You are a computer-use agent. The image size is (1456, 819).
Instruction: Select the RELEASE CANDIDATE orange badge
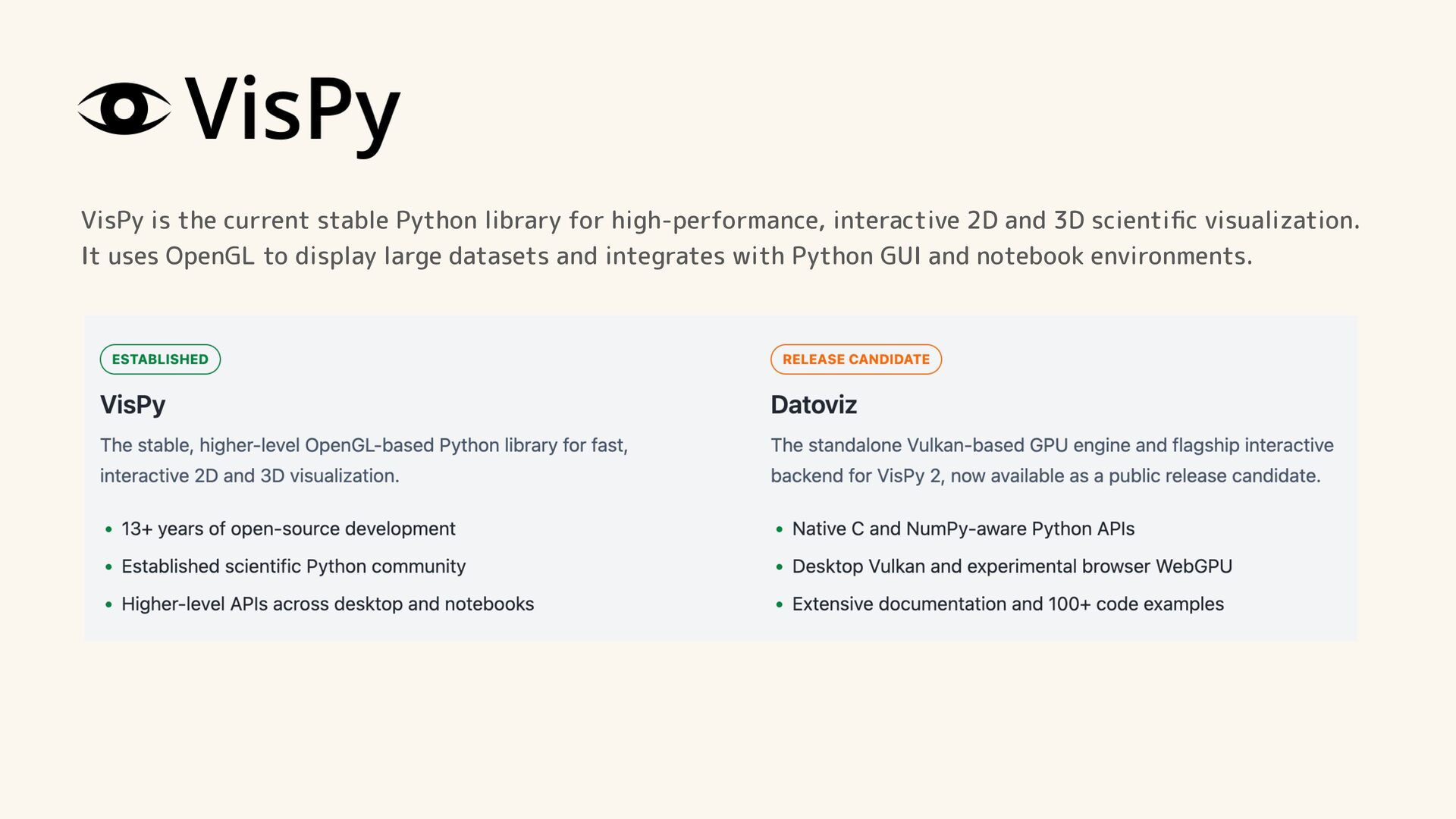pos(856,359)
